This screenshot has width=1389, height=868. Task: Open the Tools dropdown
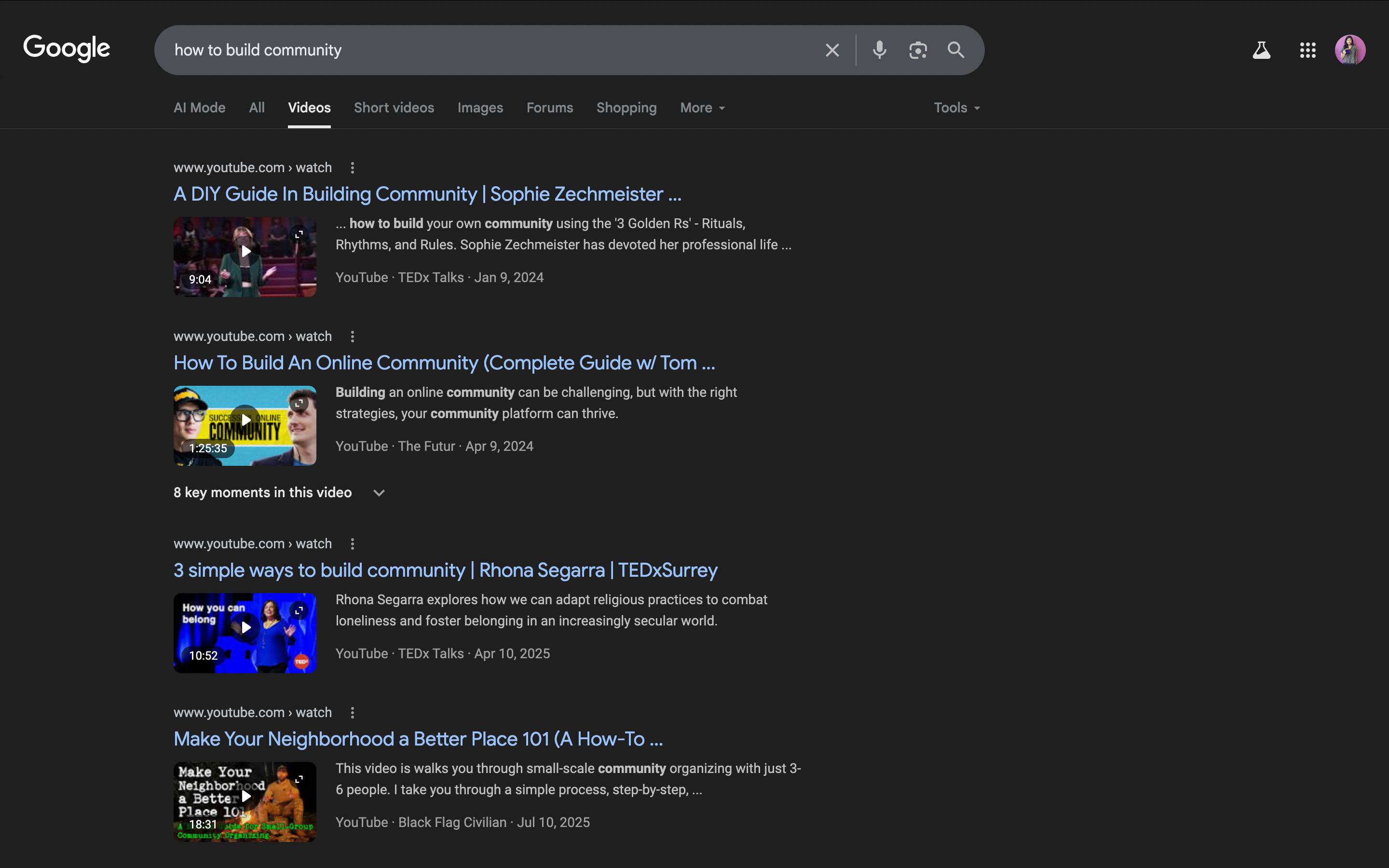[x=956, y=108]
